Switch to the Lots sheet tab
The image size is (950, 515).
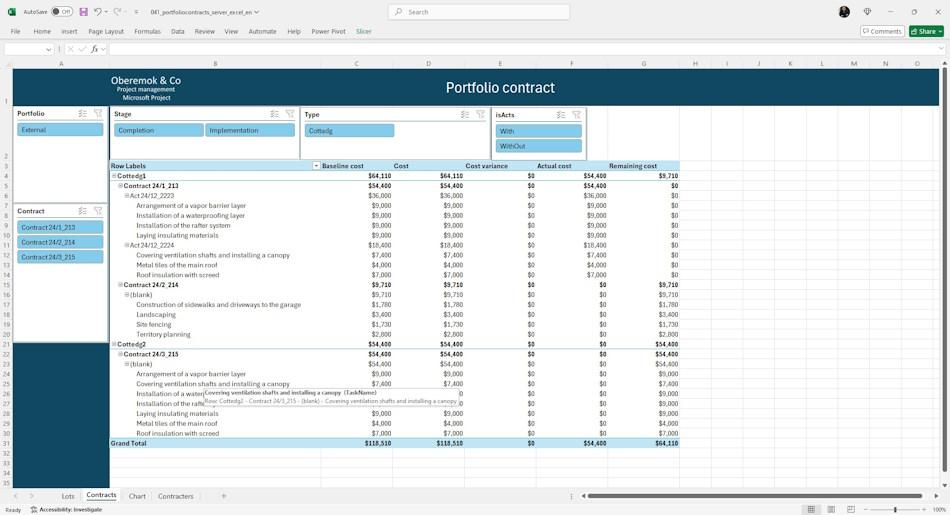click(x=68, y=496)
